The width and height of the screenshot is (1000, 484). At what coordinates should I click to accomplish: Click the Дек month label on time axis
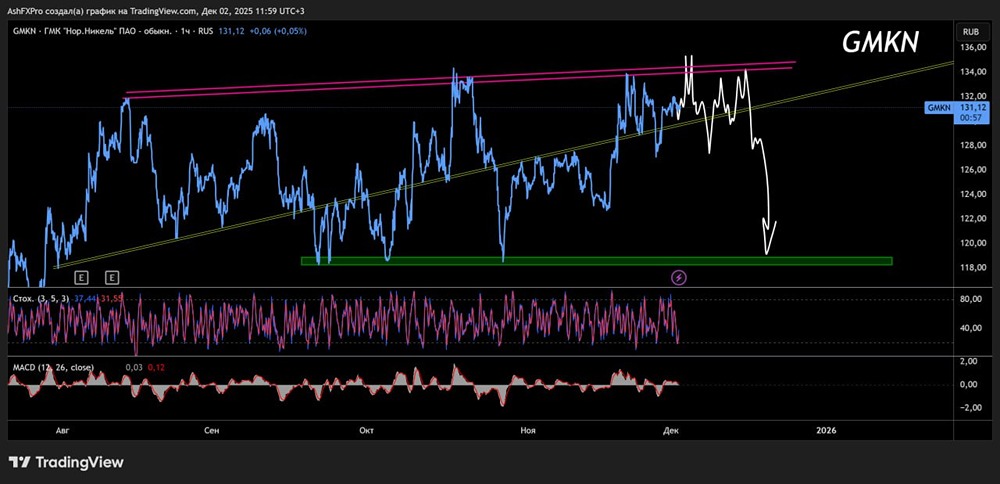[x=672, y=431]
